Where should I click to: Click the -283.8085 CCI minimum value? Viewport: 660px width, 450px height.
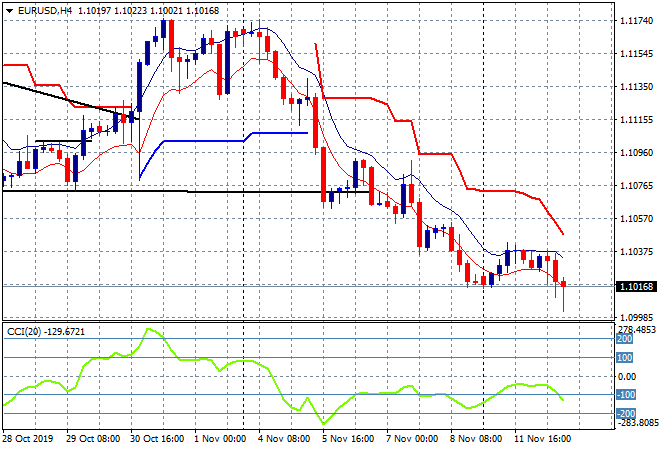(637, 423)
